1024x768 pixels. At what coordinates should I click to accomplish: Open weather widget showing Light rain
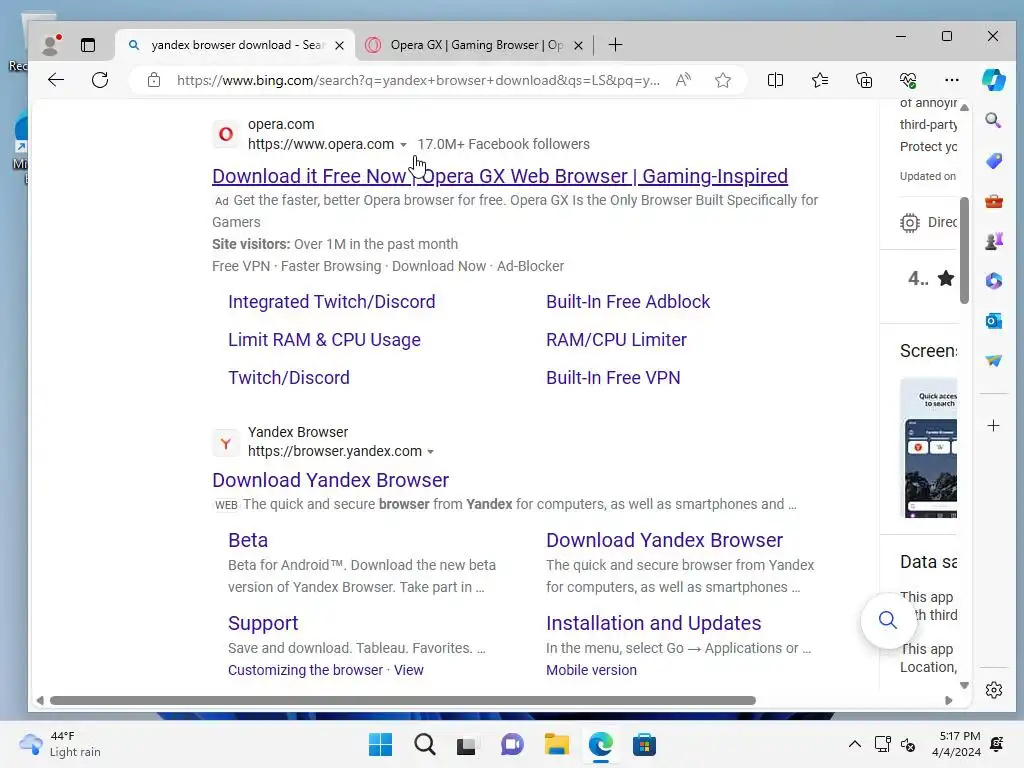60,744
